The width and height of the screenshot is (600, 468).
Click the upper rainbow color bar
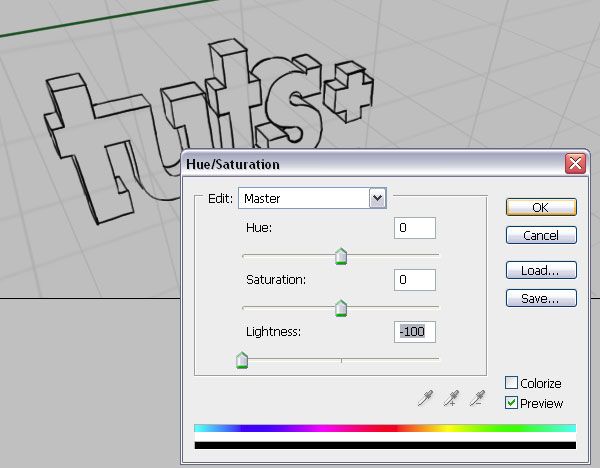click(385, 428)
